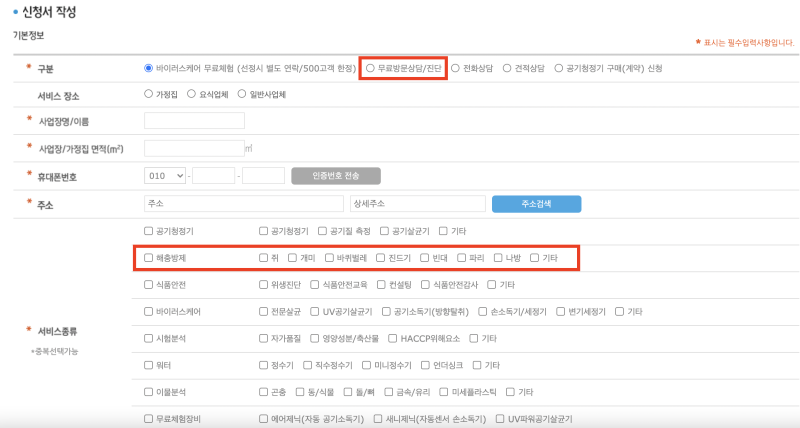The image size is (800, 428).
Task: Check 기타 beside 공기살균기
Action: [x=443, y=231]
